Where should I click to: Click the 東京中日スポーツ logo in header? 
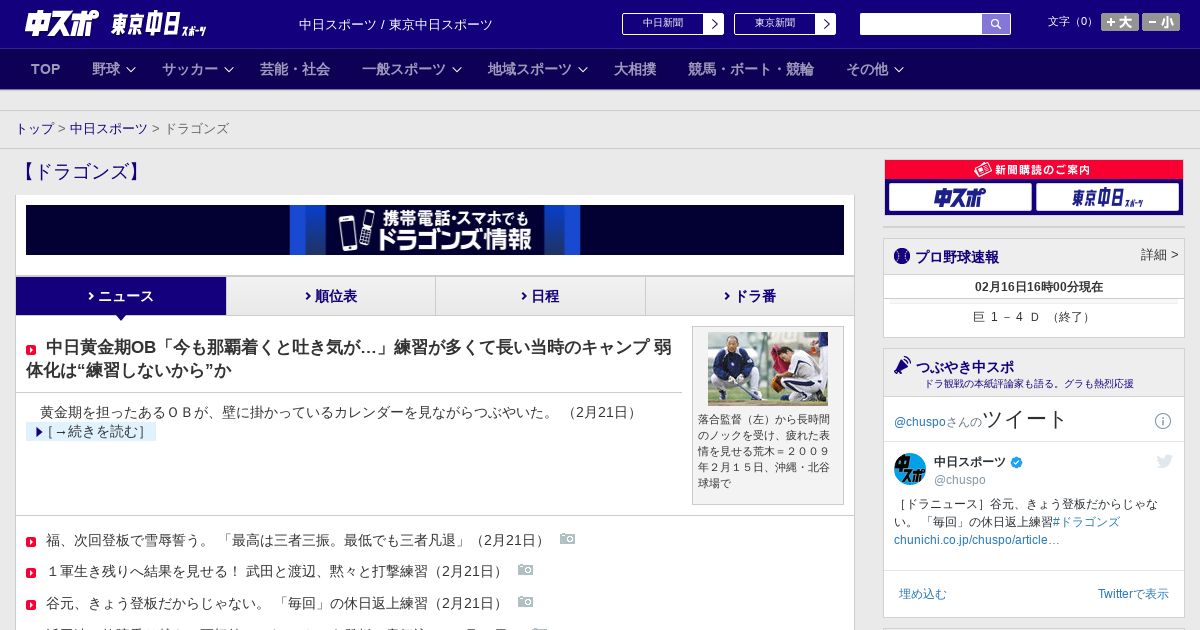[x=158, y=24]
